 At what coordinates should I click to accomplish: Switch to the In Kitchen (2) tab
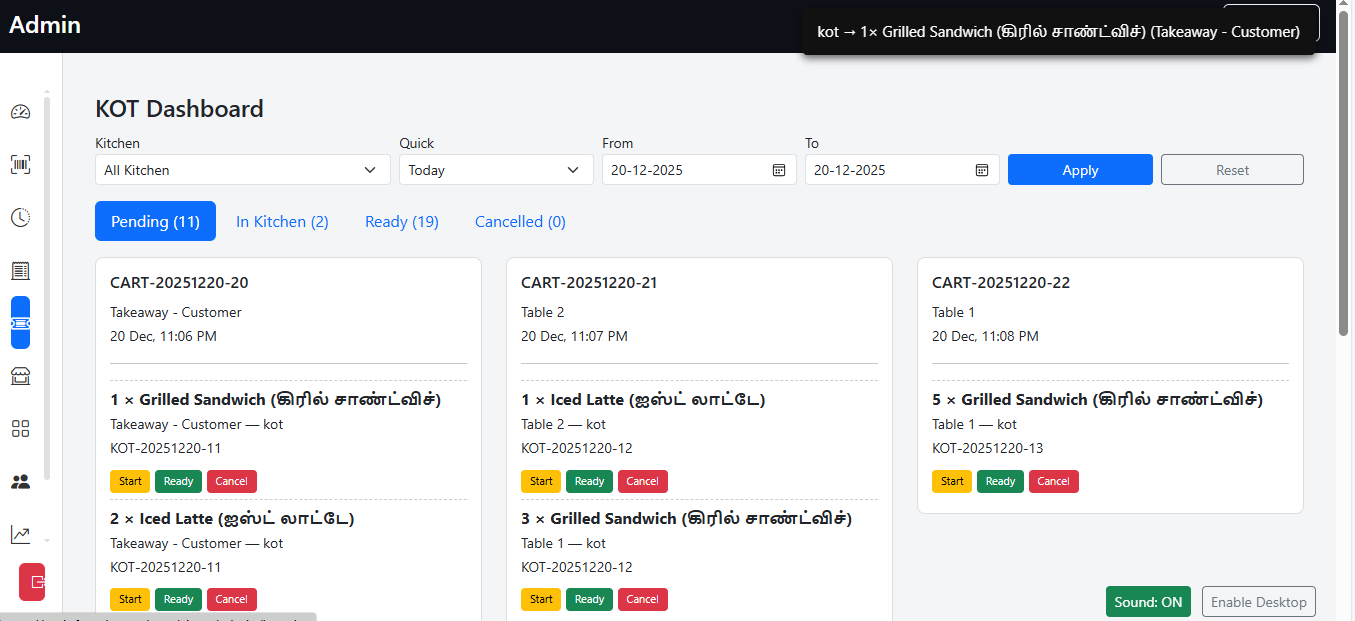click(282, 222)
